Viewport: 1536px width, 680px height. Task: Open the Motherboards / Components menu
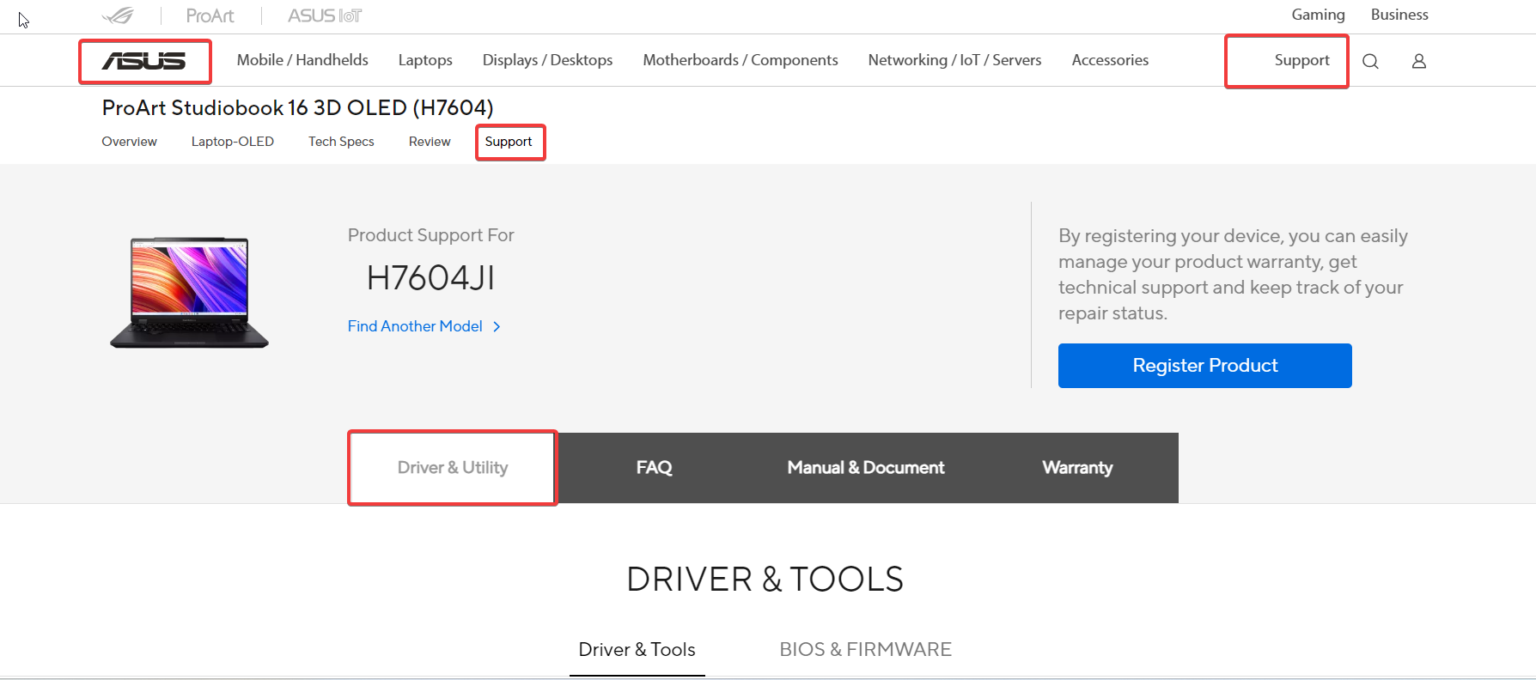click(740, 60)
